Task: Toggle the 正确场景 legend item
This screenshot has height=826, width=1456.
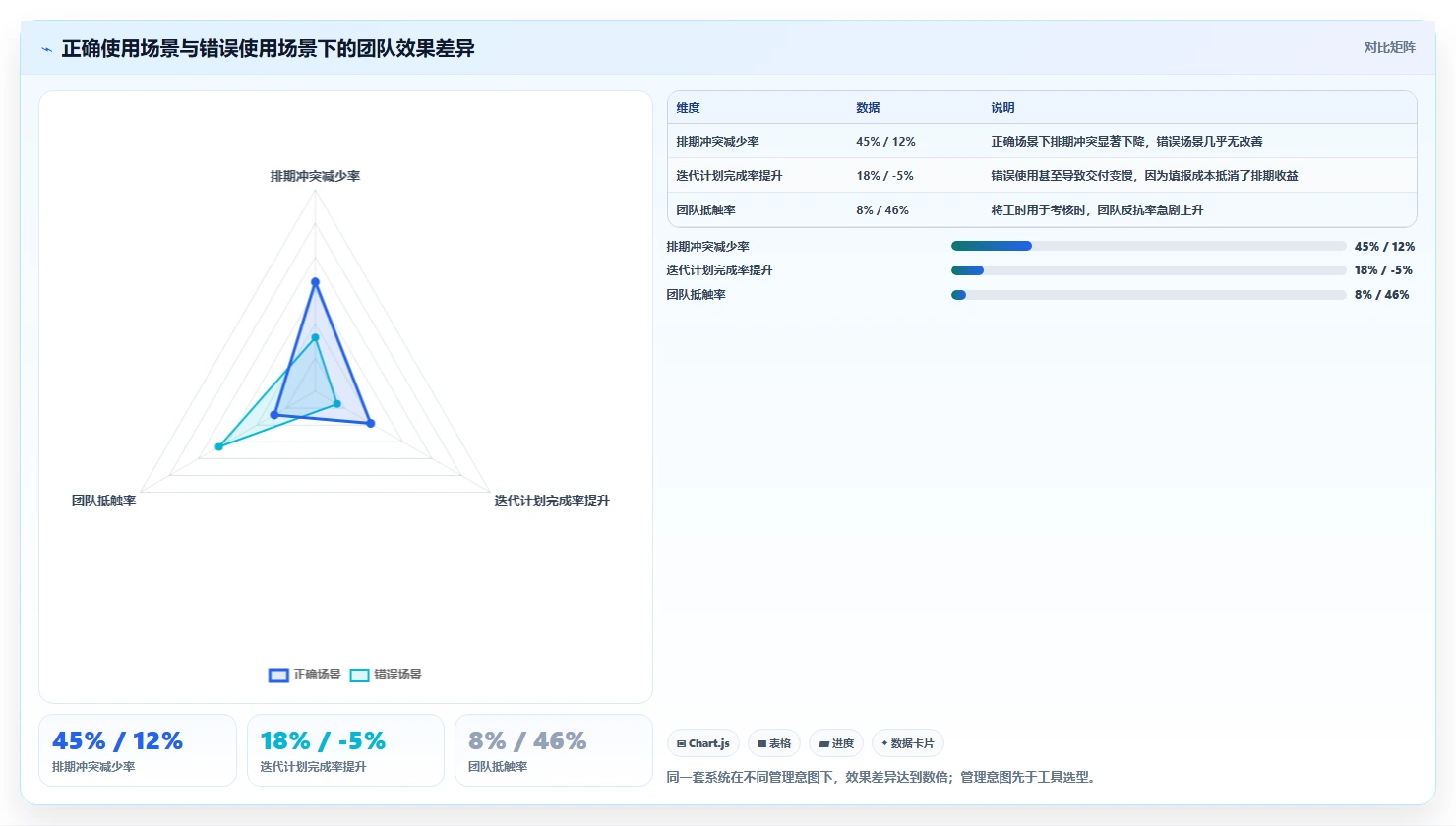Action: coord(305,675)
